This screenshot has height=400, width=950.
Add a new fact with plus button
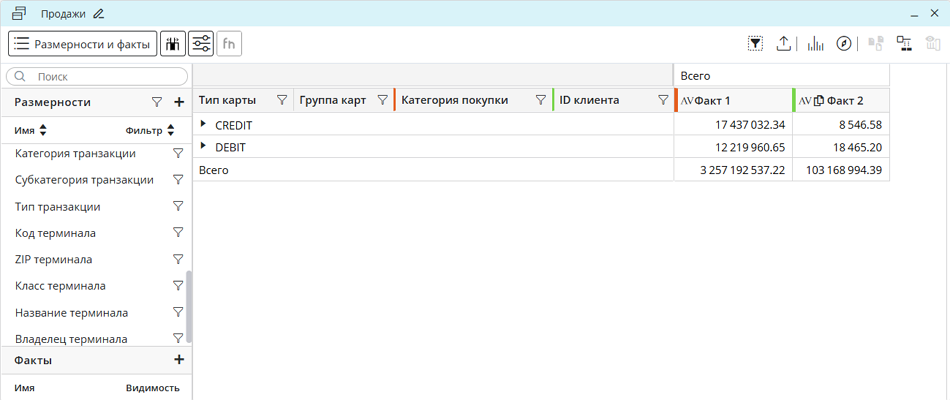[179, 360]
